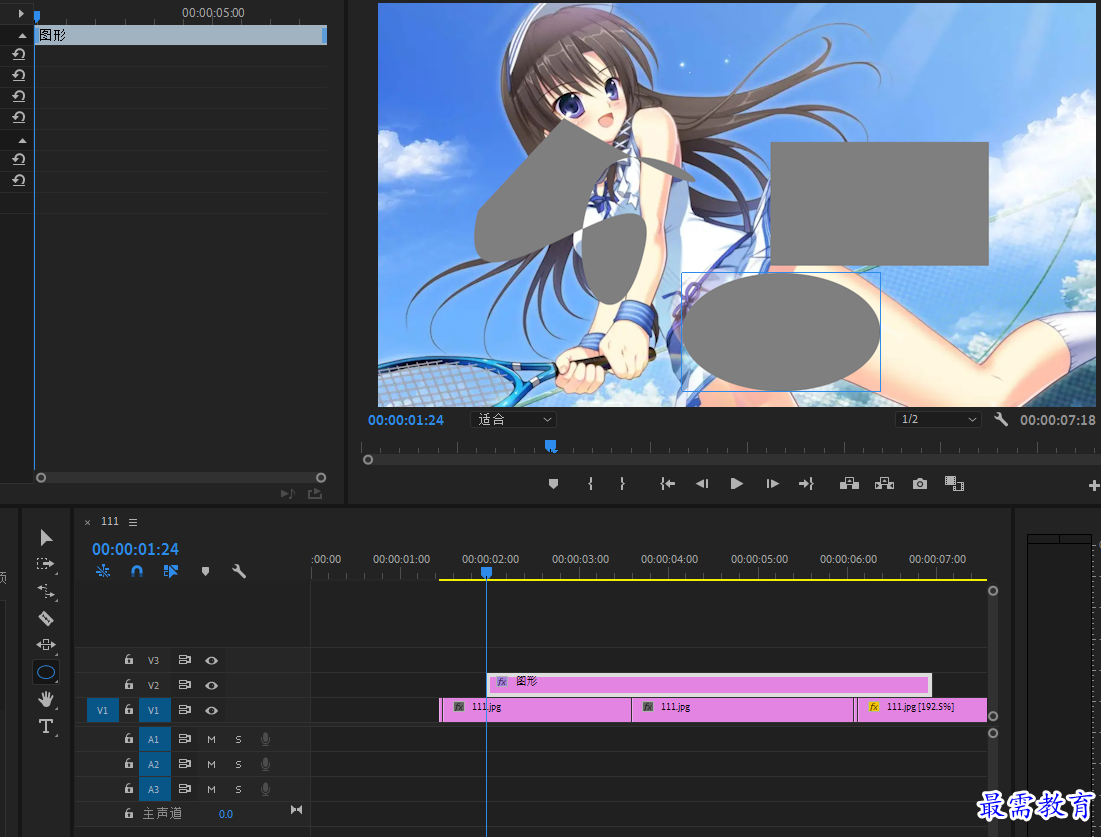This screenshot has height=837, width=1101.
Task: Target track A3 button
Action: point(154,790)
